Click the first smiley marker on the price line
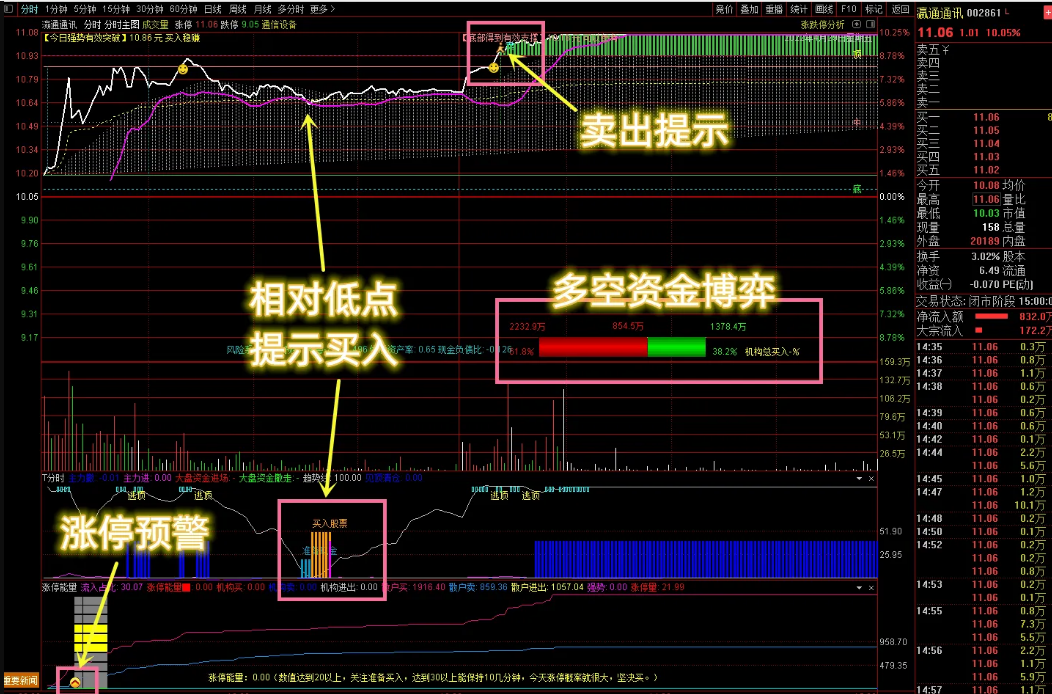Viewport: 1052px width, 694px height. [183, 69]
